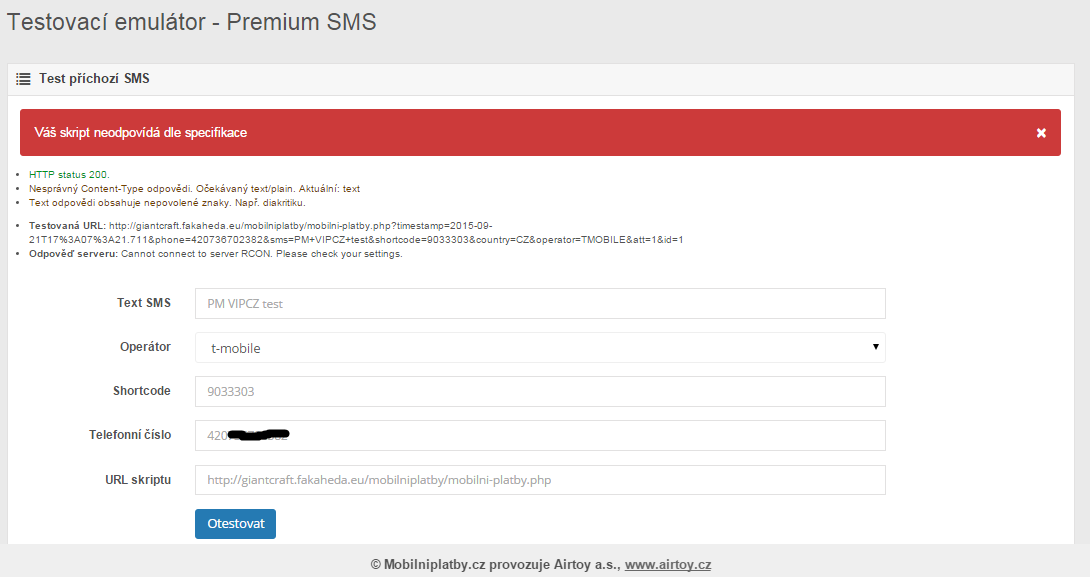1090x577 pixels.
Task: Click the Testovací emulátor page title
Action: [x=191, y=22]
